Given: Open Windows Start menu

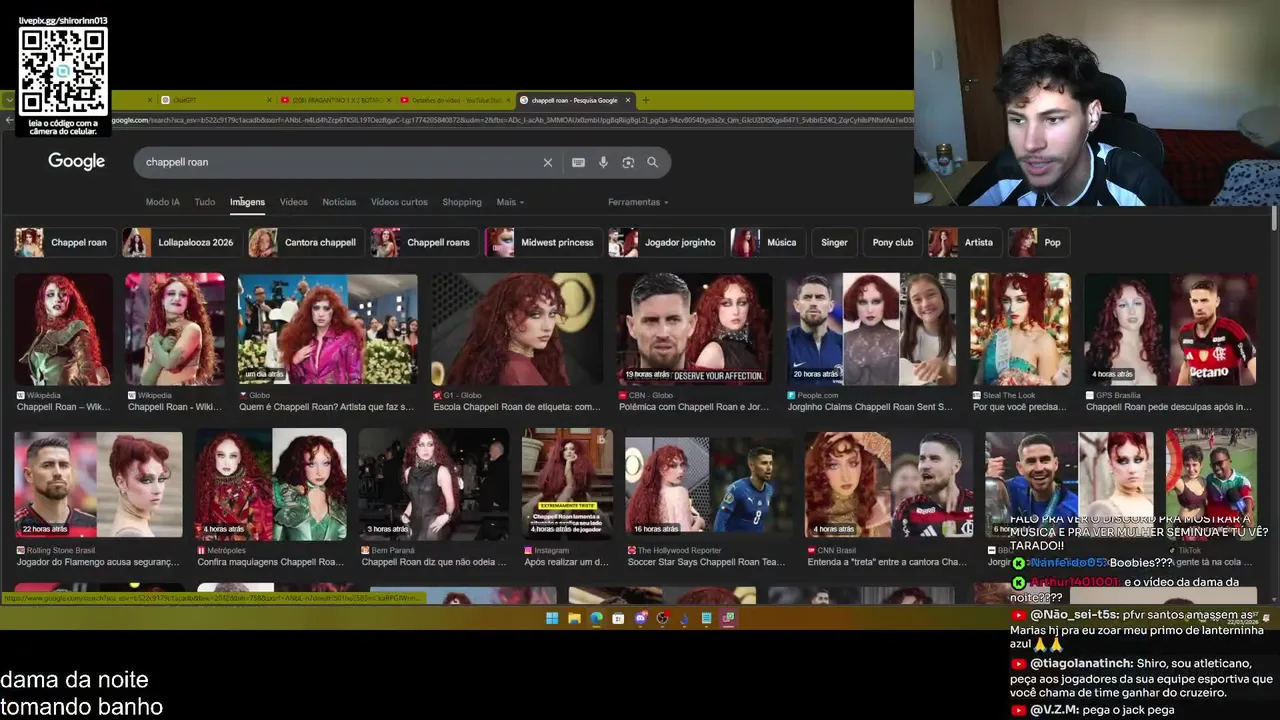Looking at the screenshot, I should click(x=552, y=618).
